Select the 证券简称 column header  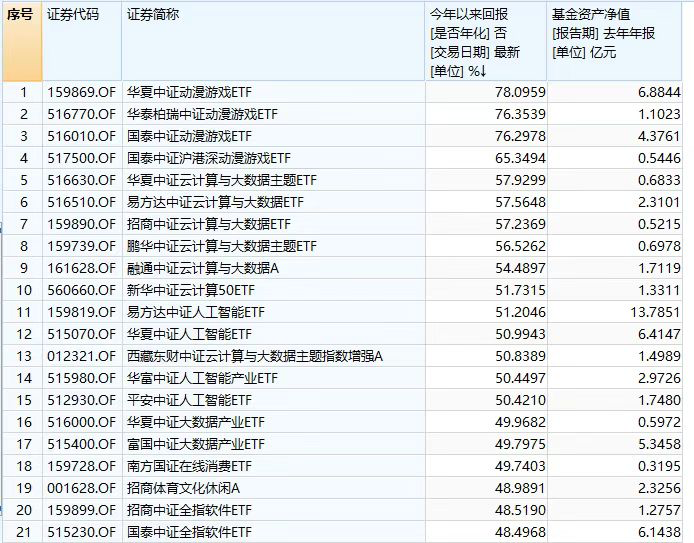coord(273,41)
